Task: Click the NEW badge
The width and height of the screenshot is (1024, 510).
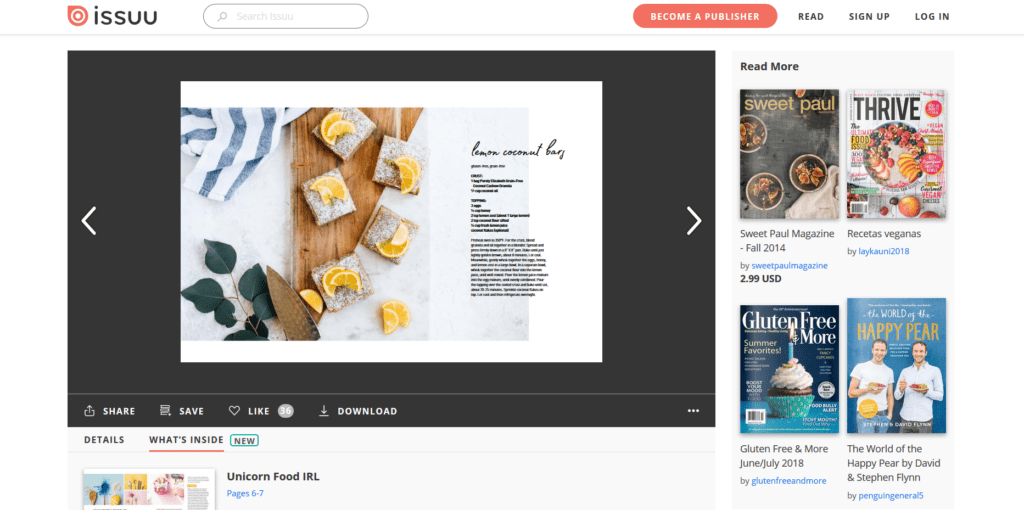Action: (244, 441)
